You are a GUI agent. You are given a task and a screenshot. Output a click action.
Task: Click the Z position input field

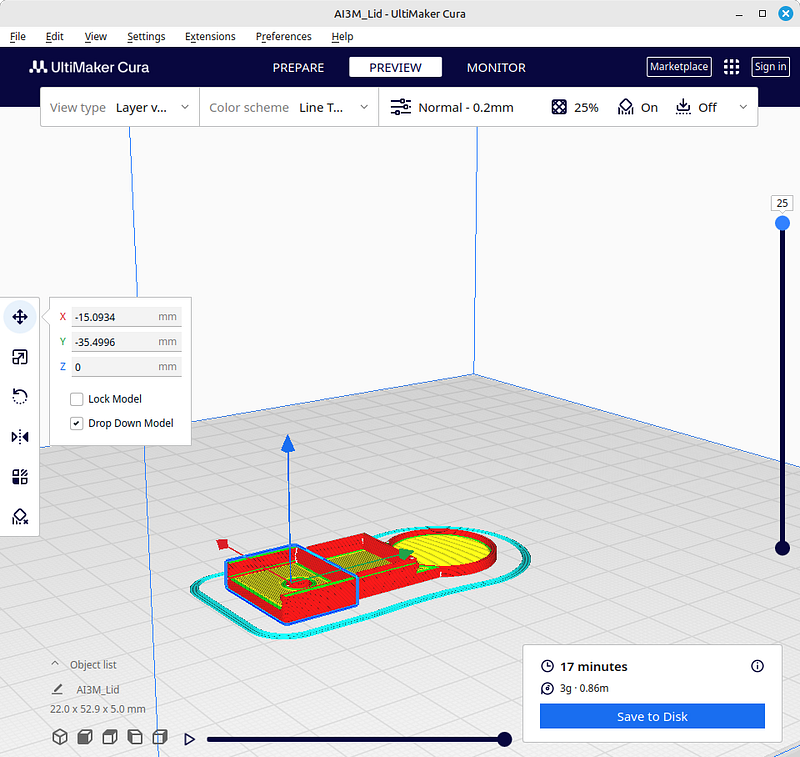point(126,367)
